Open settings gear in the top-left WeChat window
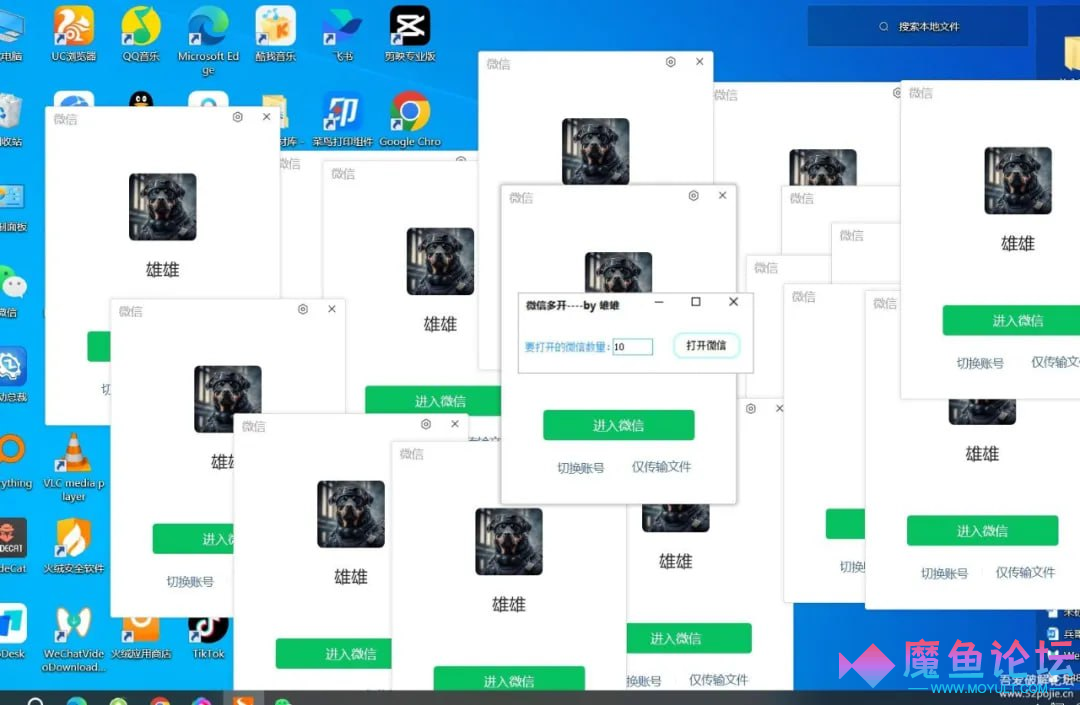This screenshot has width=1080, height=705. 238,117
